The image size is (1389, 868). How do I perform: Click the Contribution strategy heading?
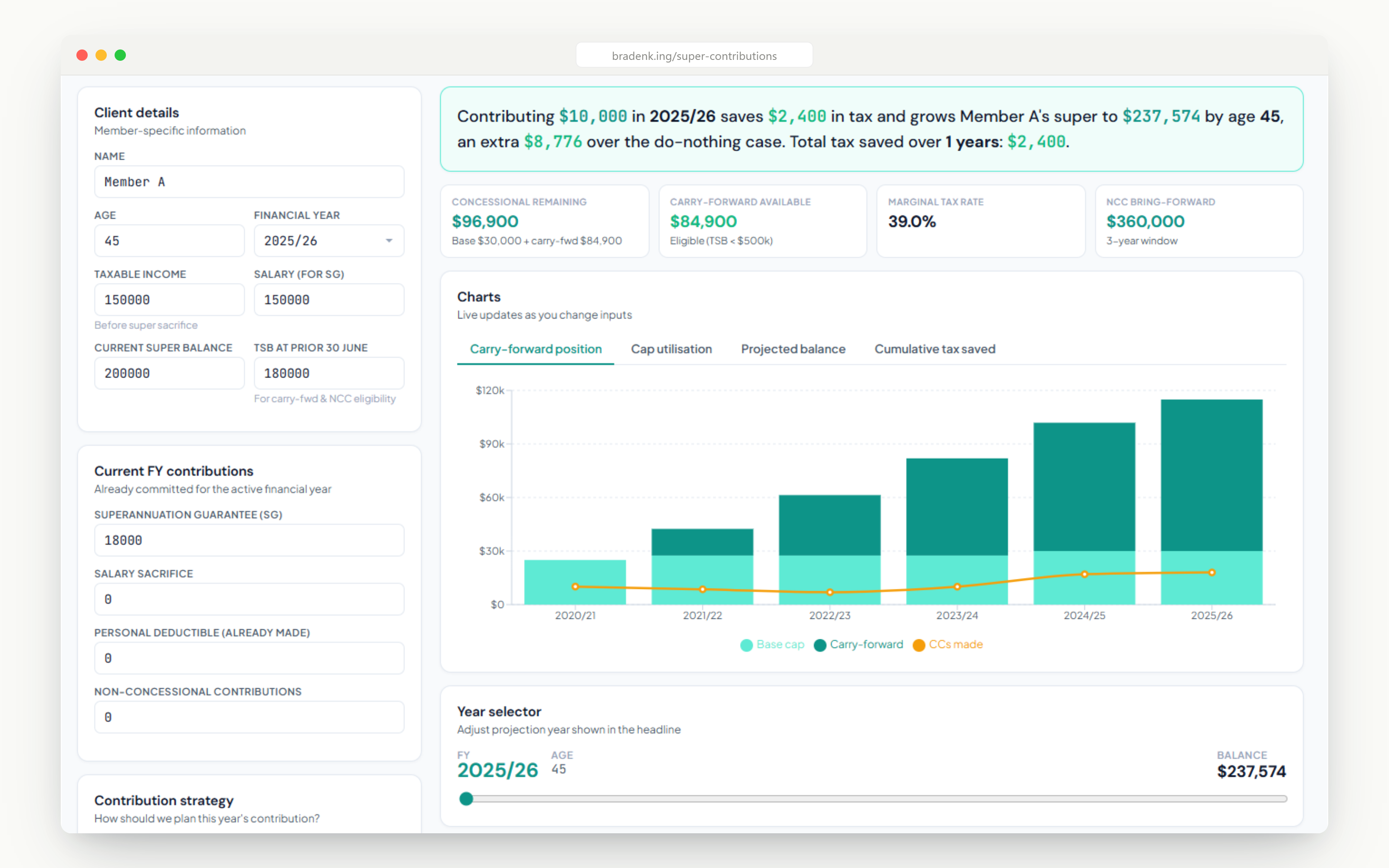point(164,800)
